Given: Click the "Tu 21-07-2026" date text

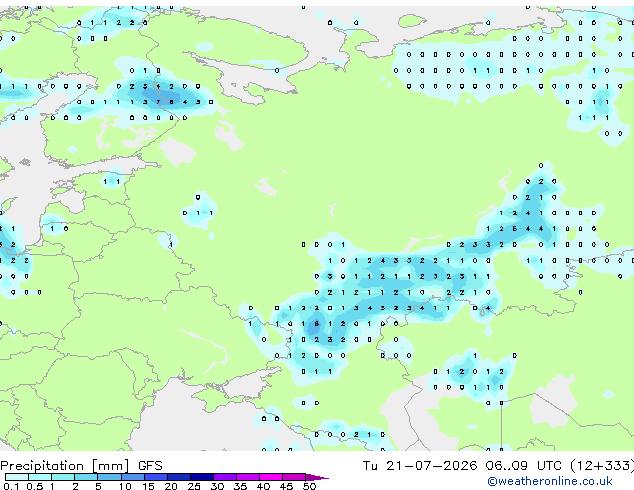Looking at the screenshot, I should (420, 466).
